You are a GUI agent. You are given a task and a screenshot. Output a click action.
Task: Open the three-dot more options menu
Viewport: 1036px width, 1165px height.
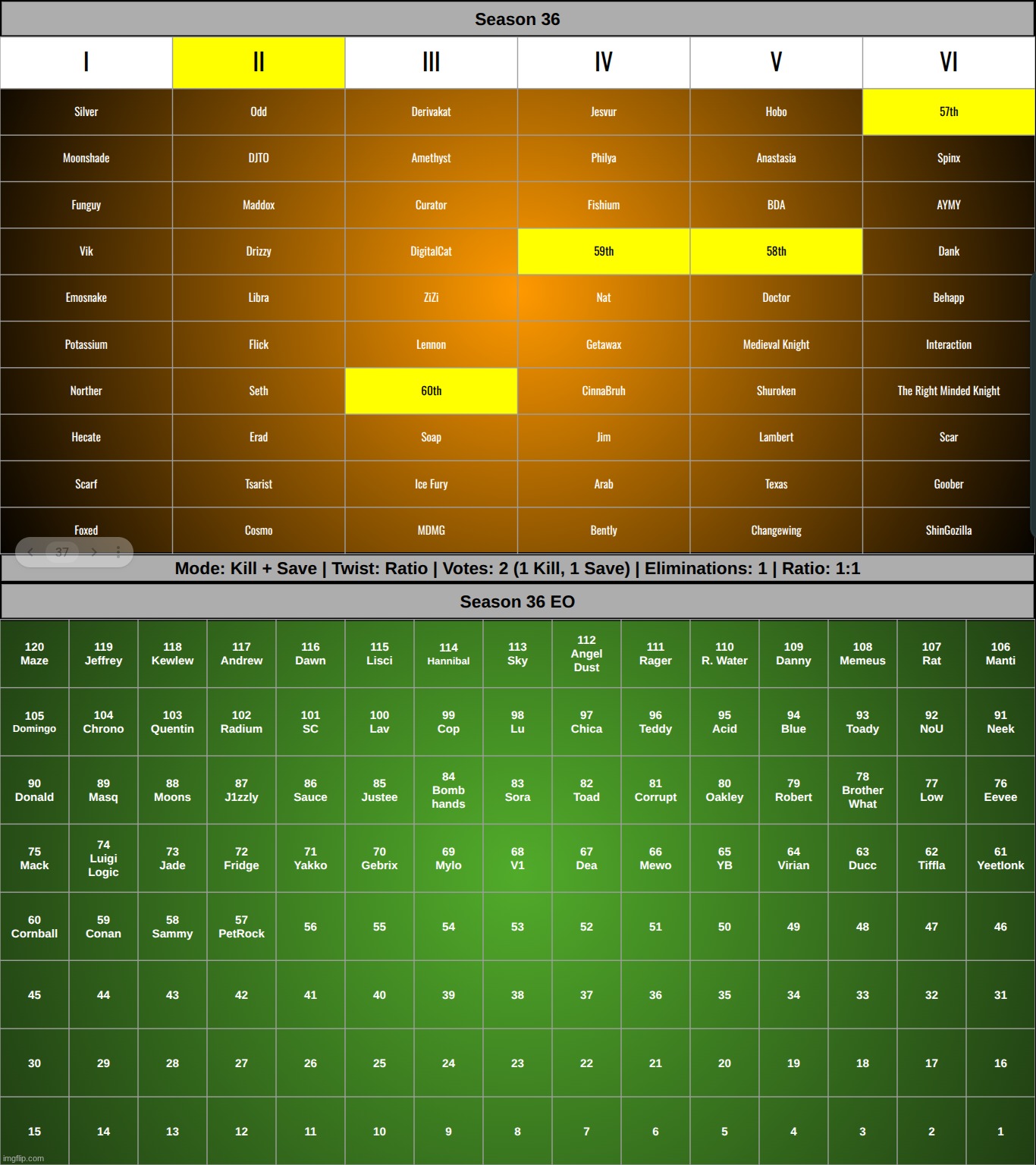[118, 552]
